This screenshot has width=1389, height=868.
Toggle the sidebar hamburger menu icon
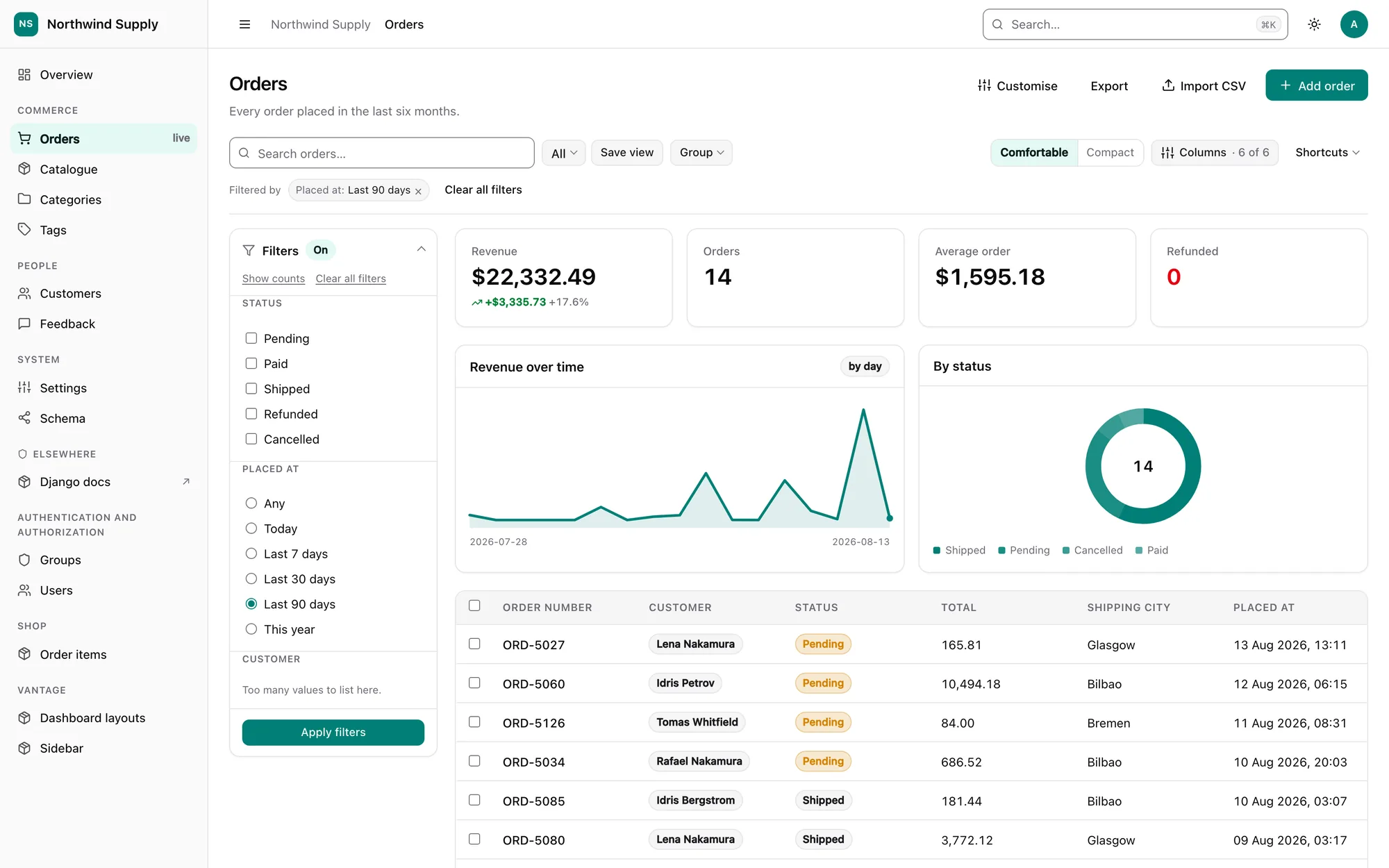[244, 24]
